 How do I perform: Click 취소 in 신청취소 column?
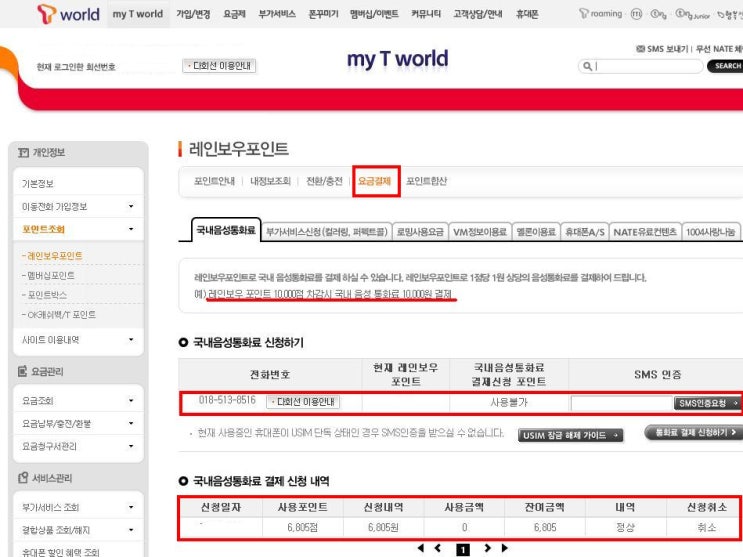(707, 527)
